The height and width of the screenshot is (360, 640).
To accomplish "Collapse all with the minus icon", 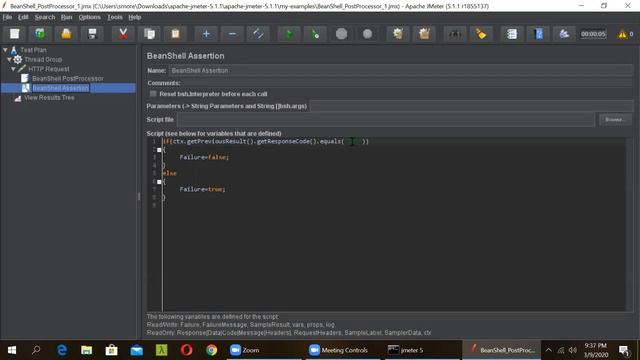I will [x=232, y=34].
